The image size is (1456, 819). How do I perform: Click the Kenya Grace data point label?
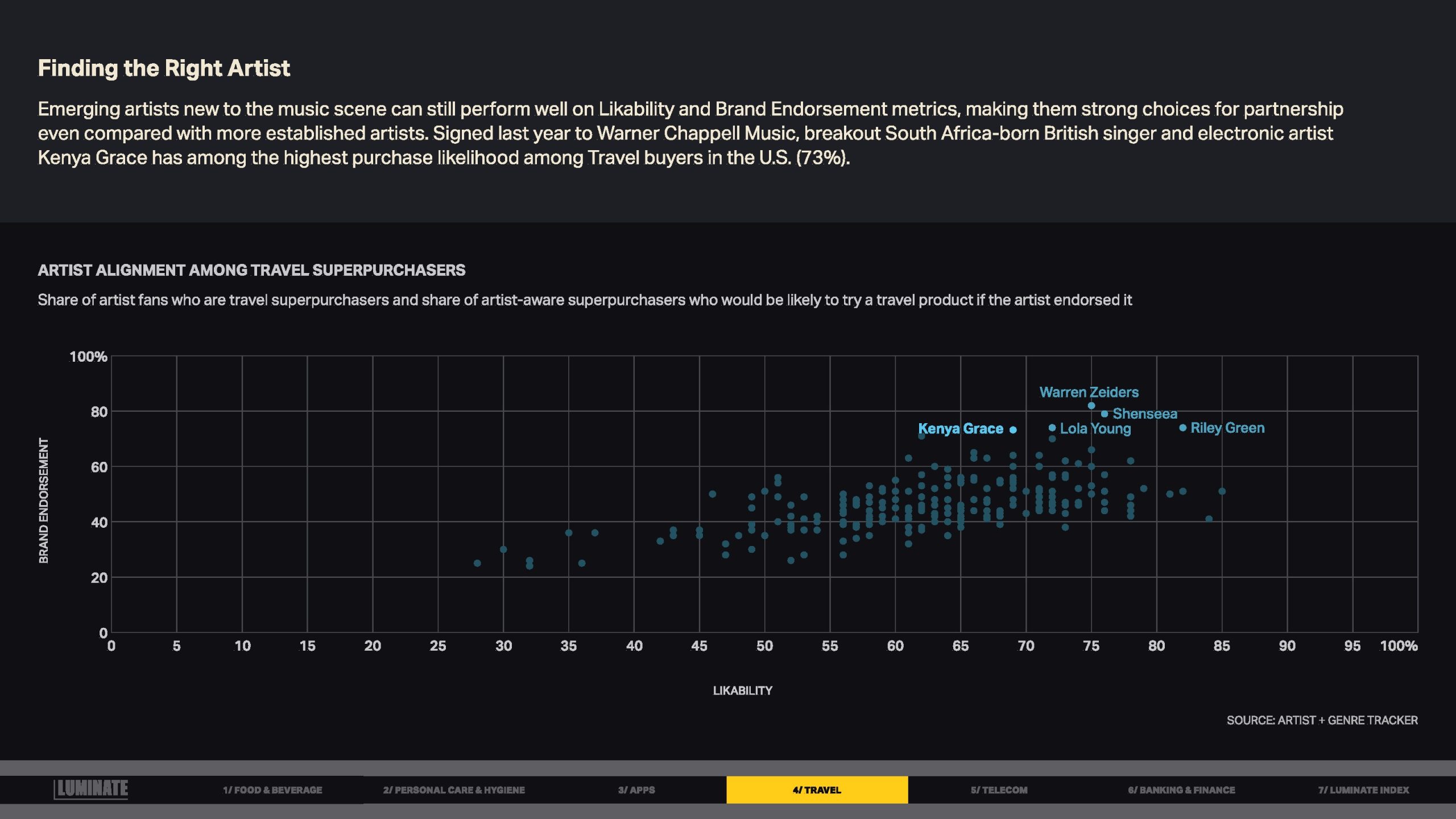tap(961, 429)
